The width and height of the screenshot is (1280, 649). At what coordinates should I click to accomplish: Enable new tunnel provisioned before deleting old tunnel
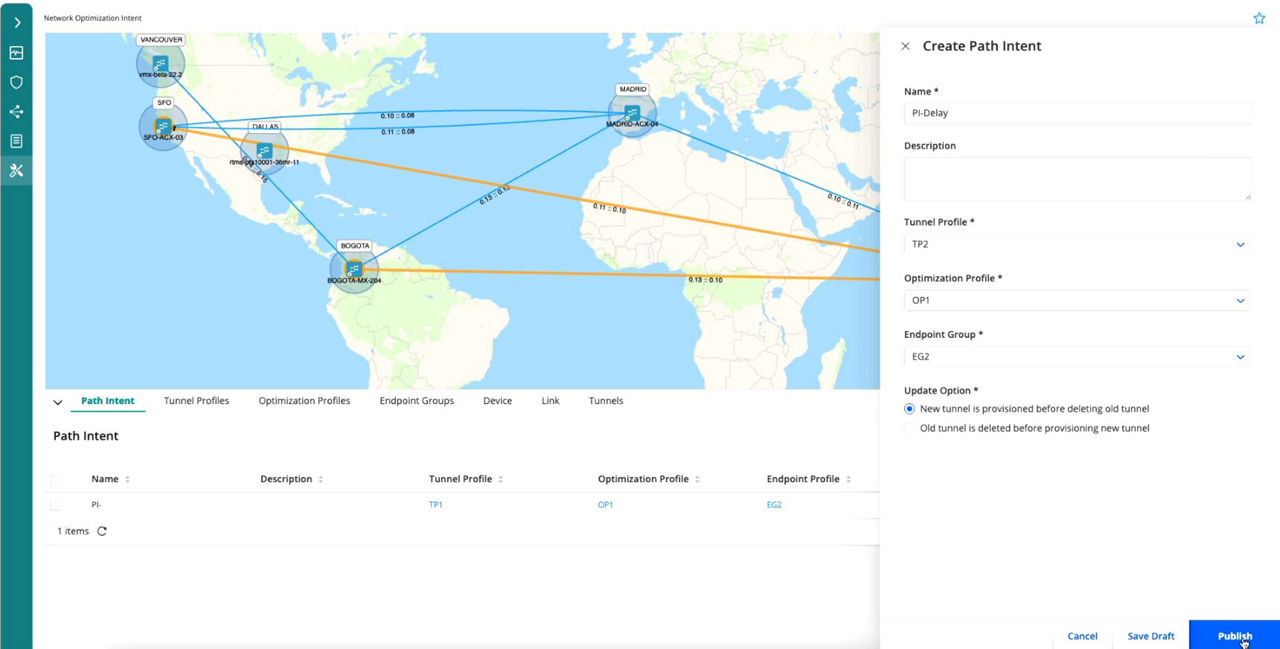pyautogui.click(x=909, y=408)
